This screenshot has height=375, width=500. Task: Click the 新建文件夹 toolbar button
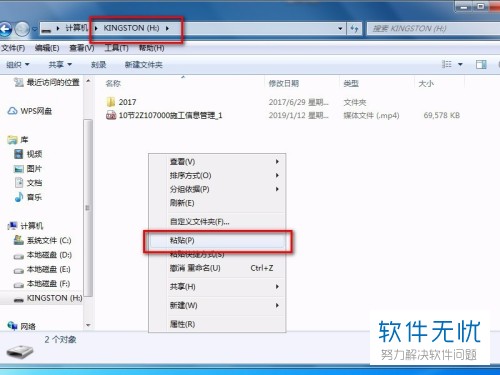(x=144, y=65)
